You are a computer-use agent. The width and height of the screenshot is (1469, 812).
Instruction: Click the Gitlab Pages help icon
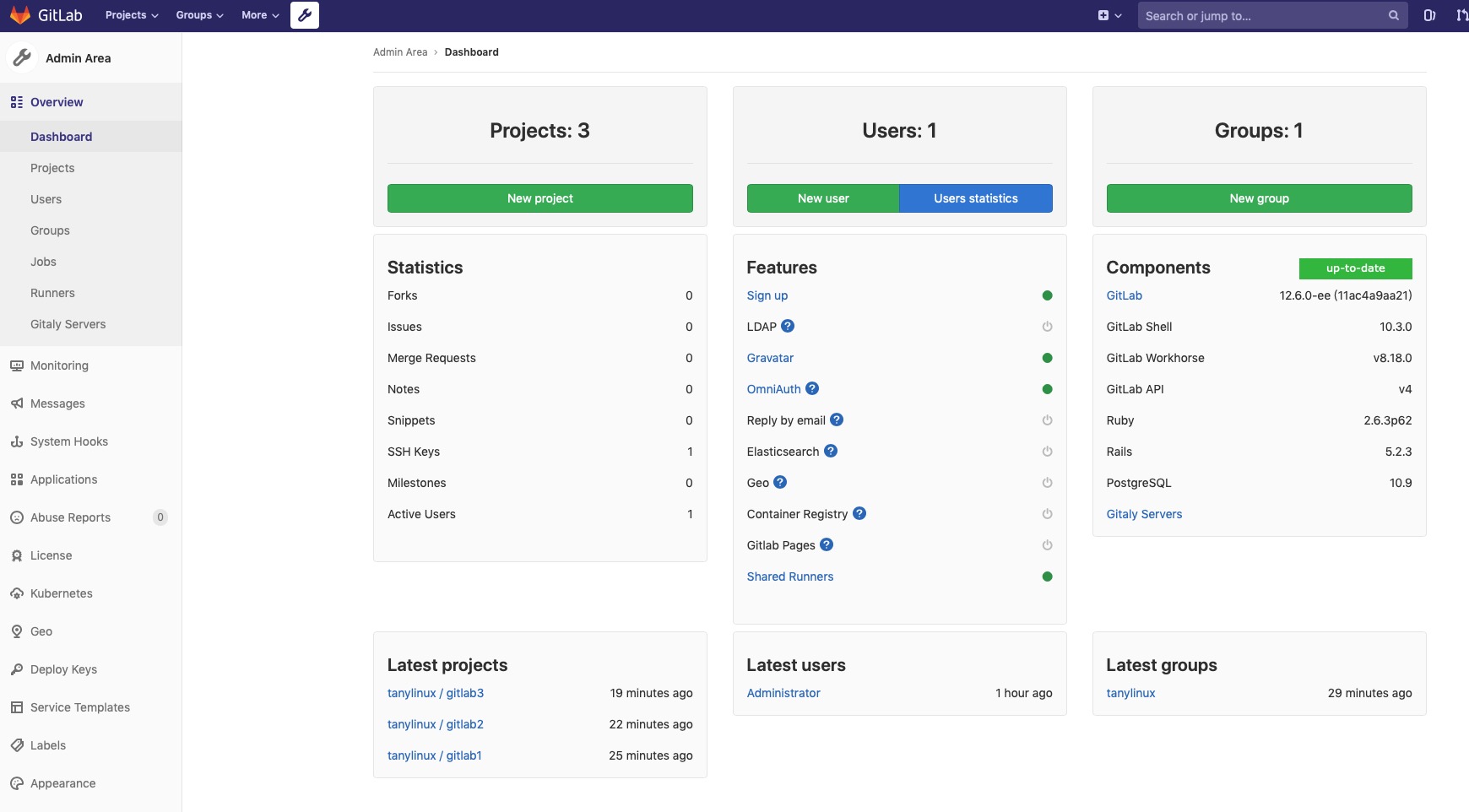pos(827,544)
